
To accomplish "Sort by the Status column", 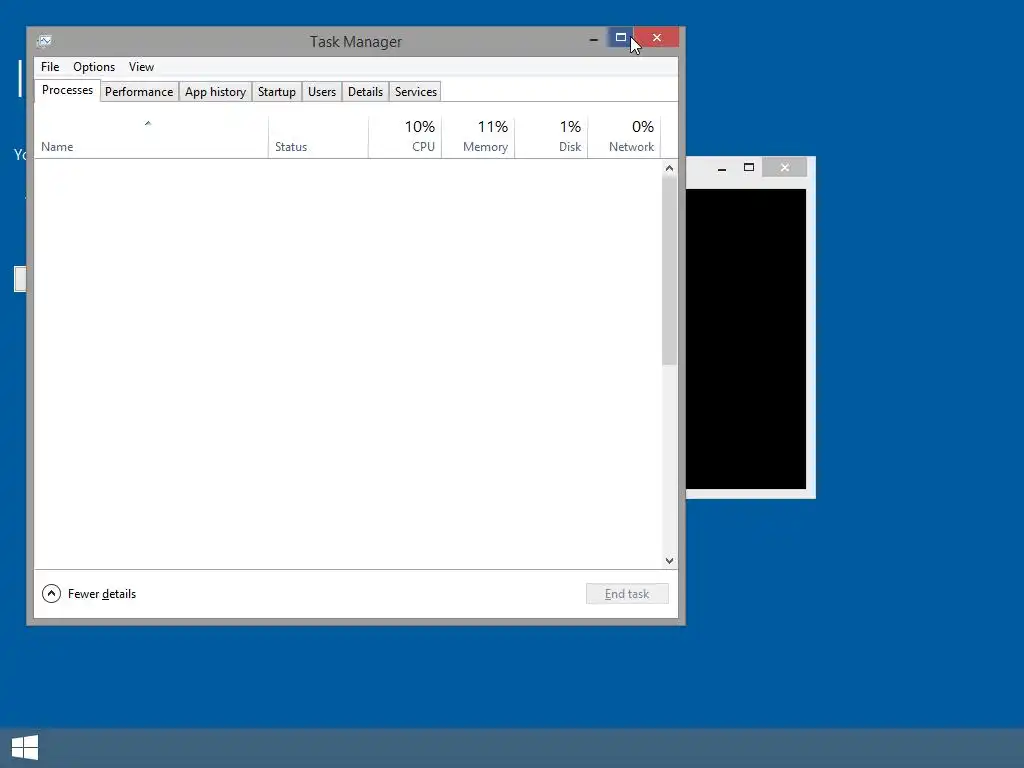I will [318, 137].
